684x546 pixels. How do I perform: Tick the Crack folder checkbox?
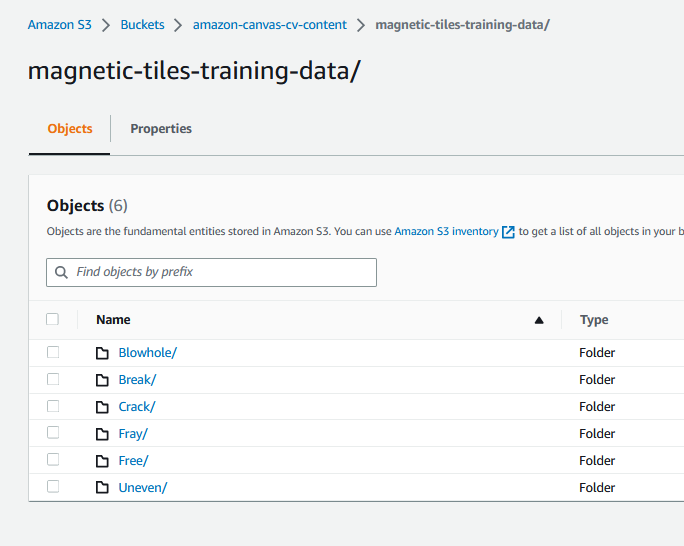click(53, 406)
